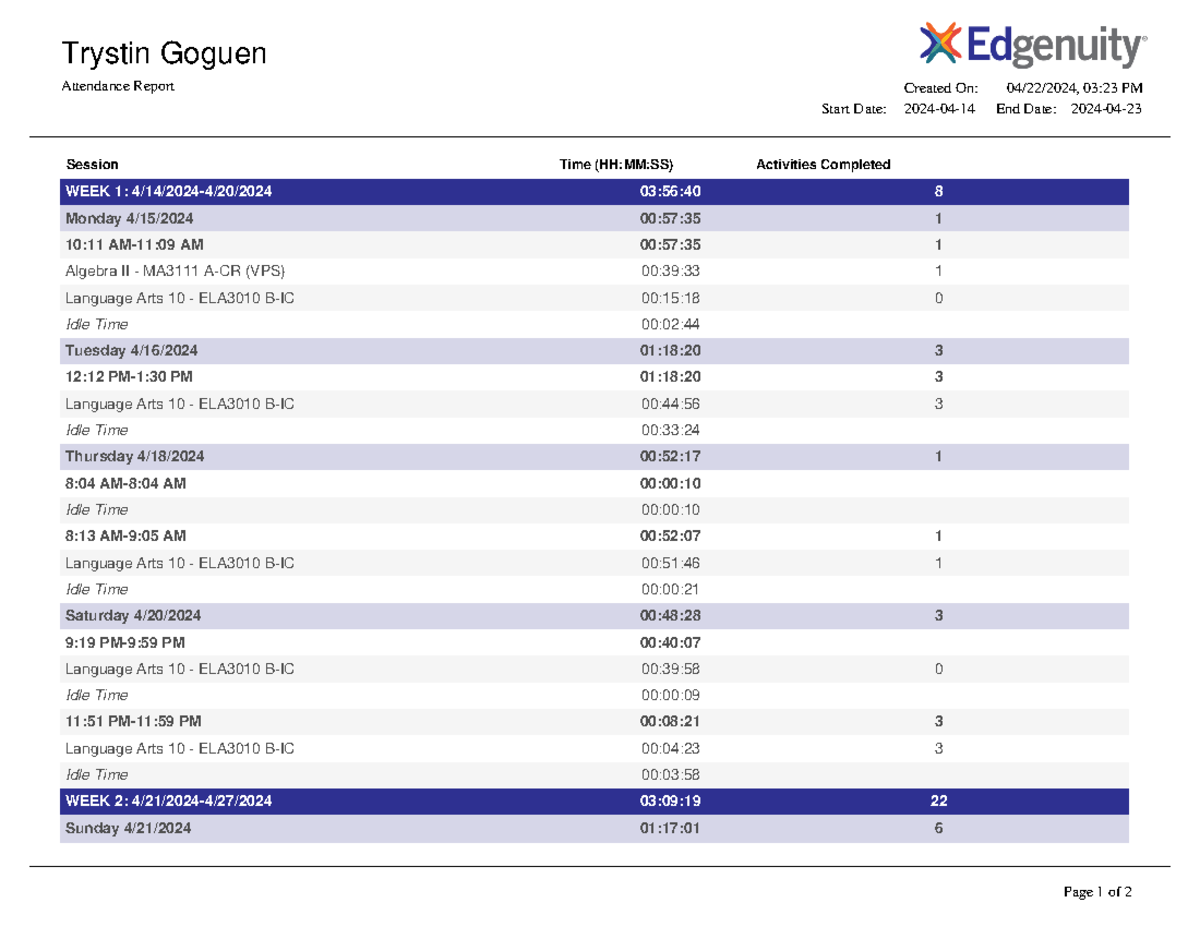The image size is (1200, 927).
Task: Select the Monday 4/15/2024 row
Action: (x=594, y=218)
